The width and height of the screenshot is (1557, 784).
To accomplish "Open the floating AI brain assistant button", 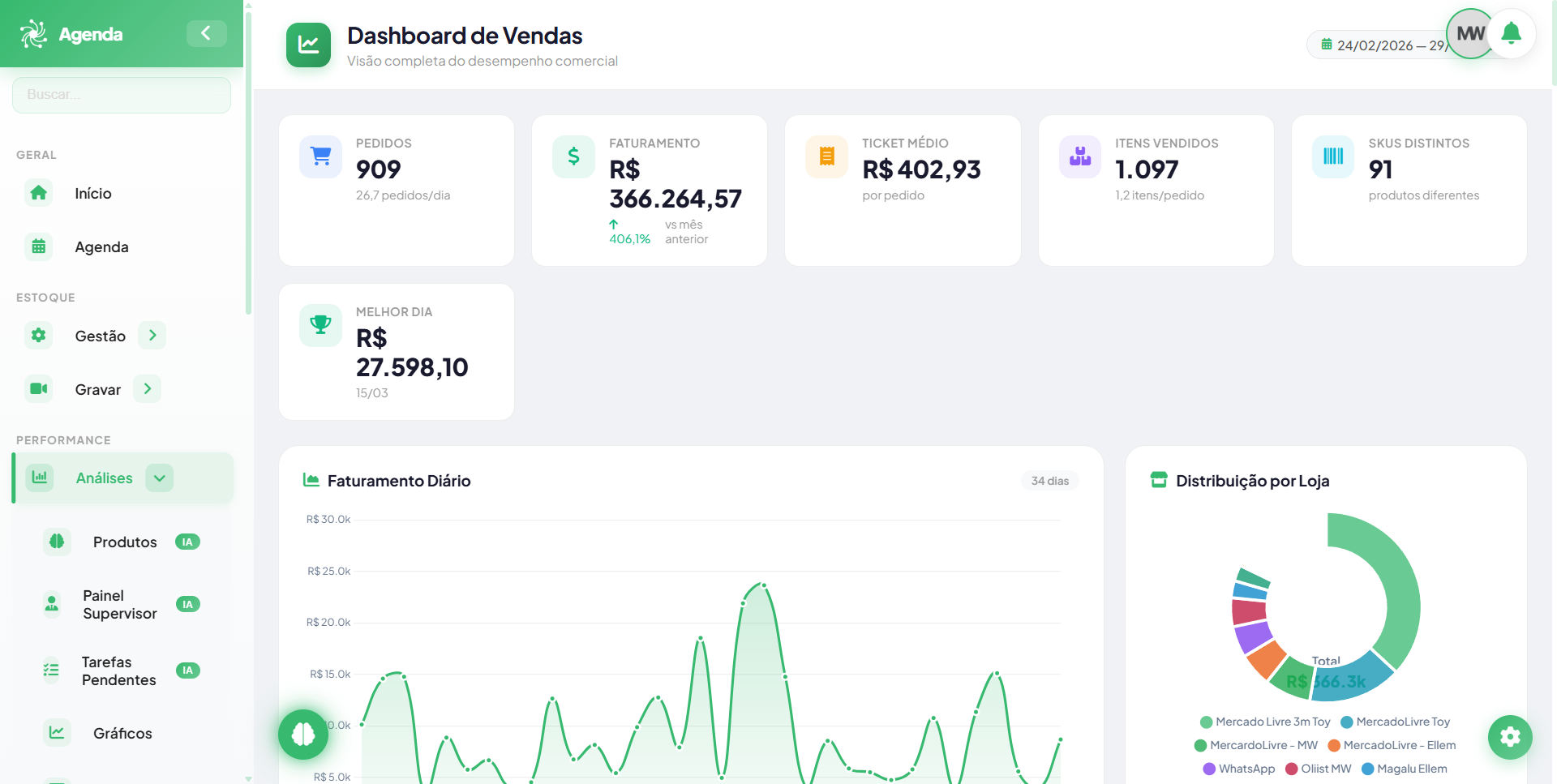I will click(x=303, y=734).
